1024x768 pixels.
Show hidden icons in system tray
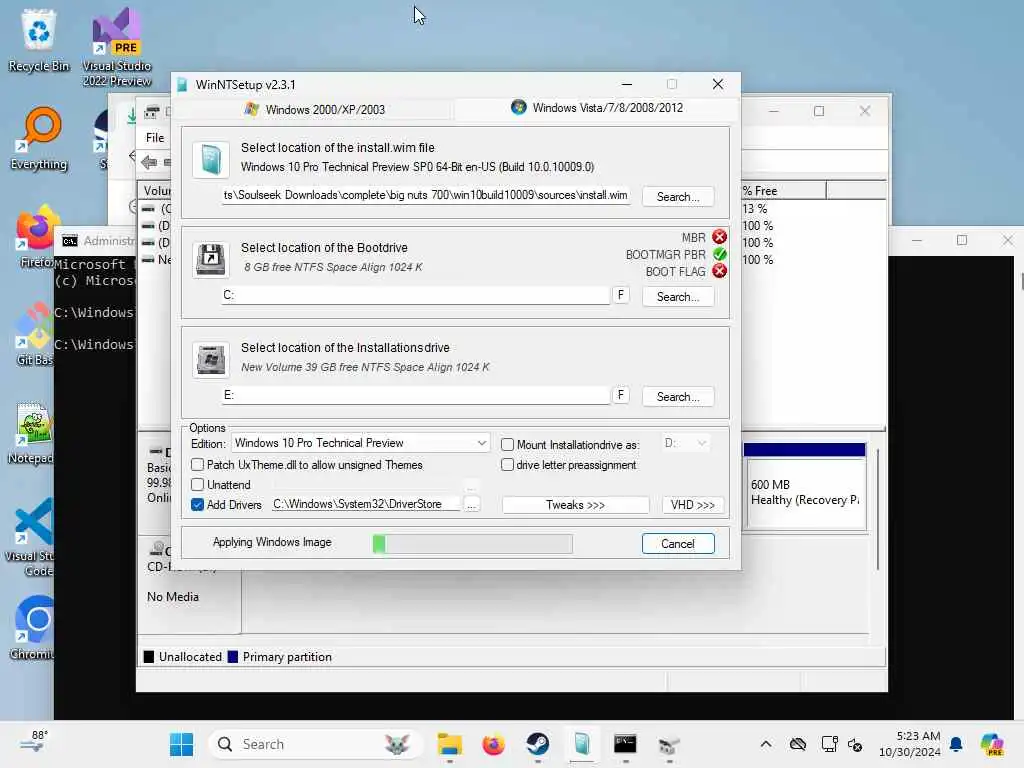pos(766,744)
